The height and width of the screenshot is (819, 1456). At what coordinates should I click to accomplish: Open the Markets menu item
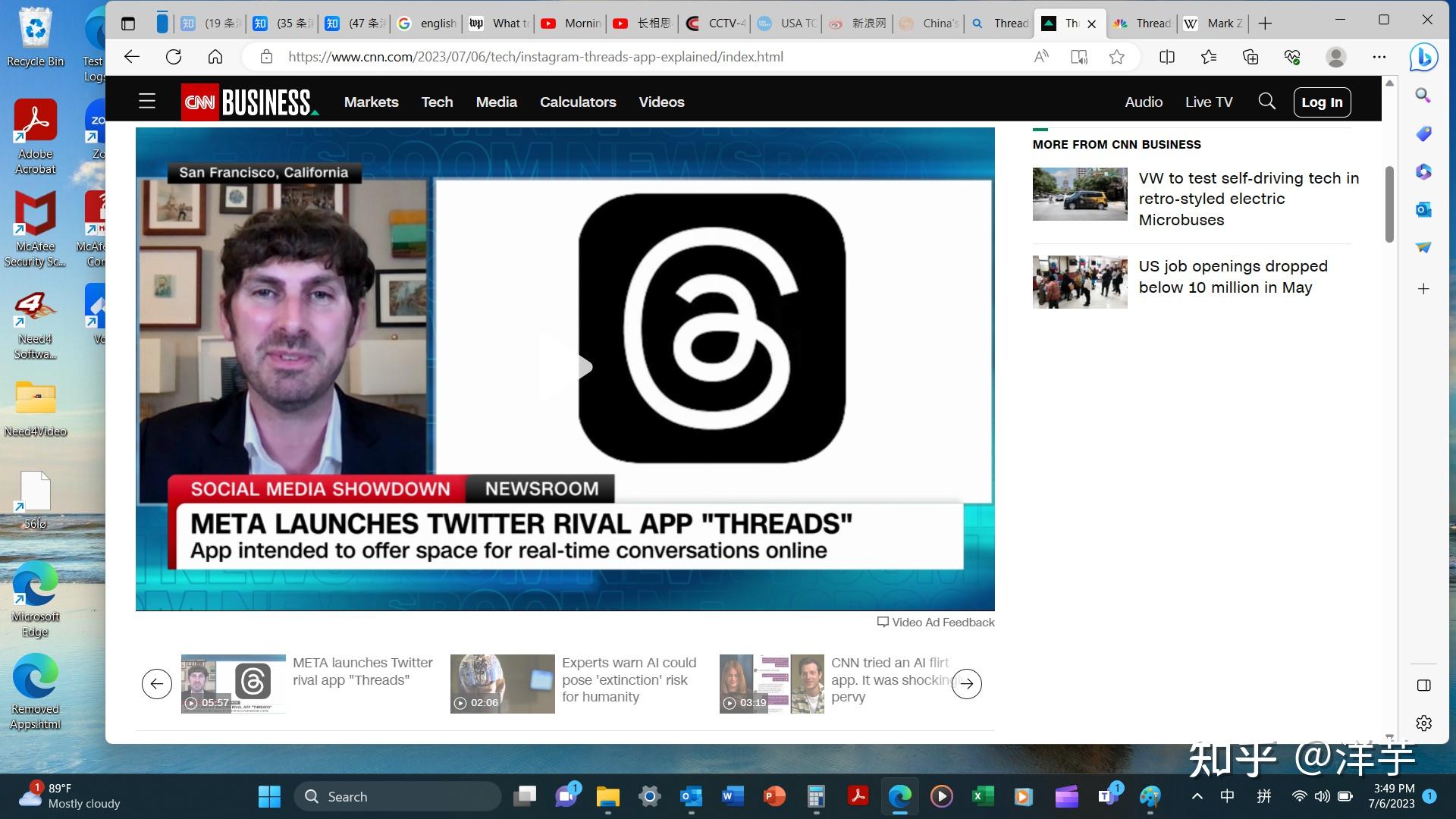point(371,102)
